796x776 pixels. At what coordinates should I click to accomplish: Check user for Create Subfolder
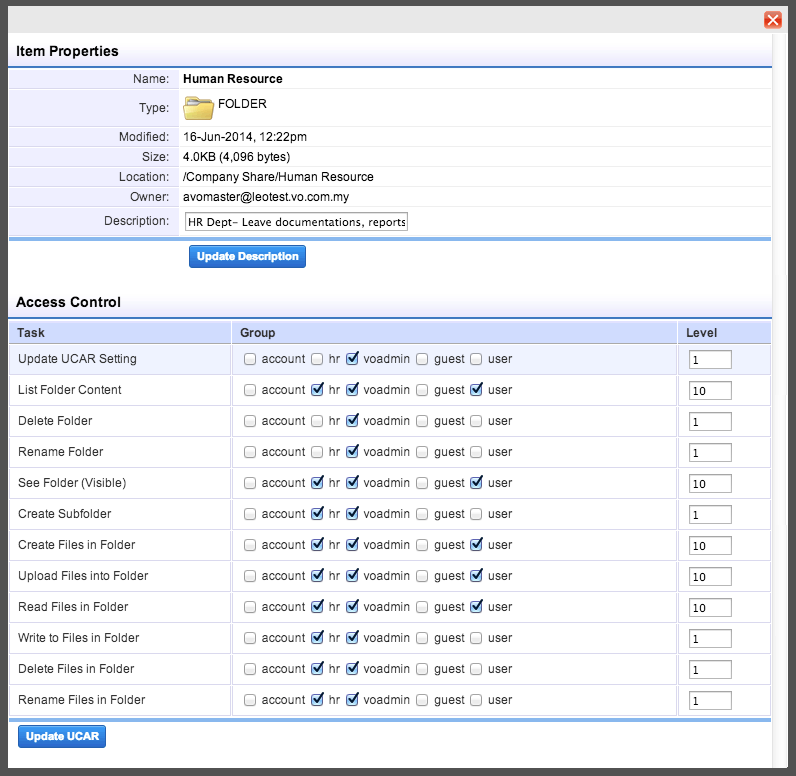476,514
